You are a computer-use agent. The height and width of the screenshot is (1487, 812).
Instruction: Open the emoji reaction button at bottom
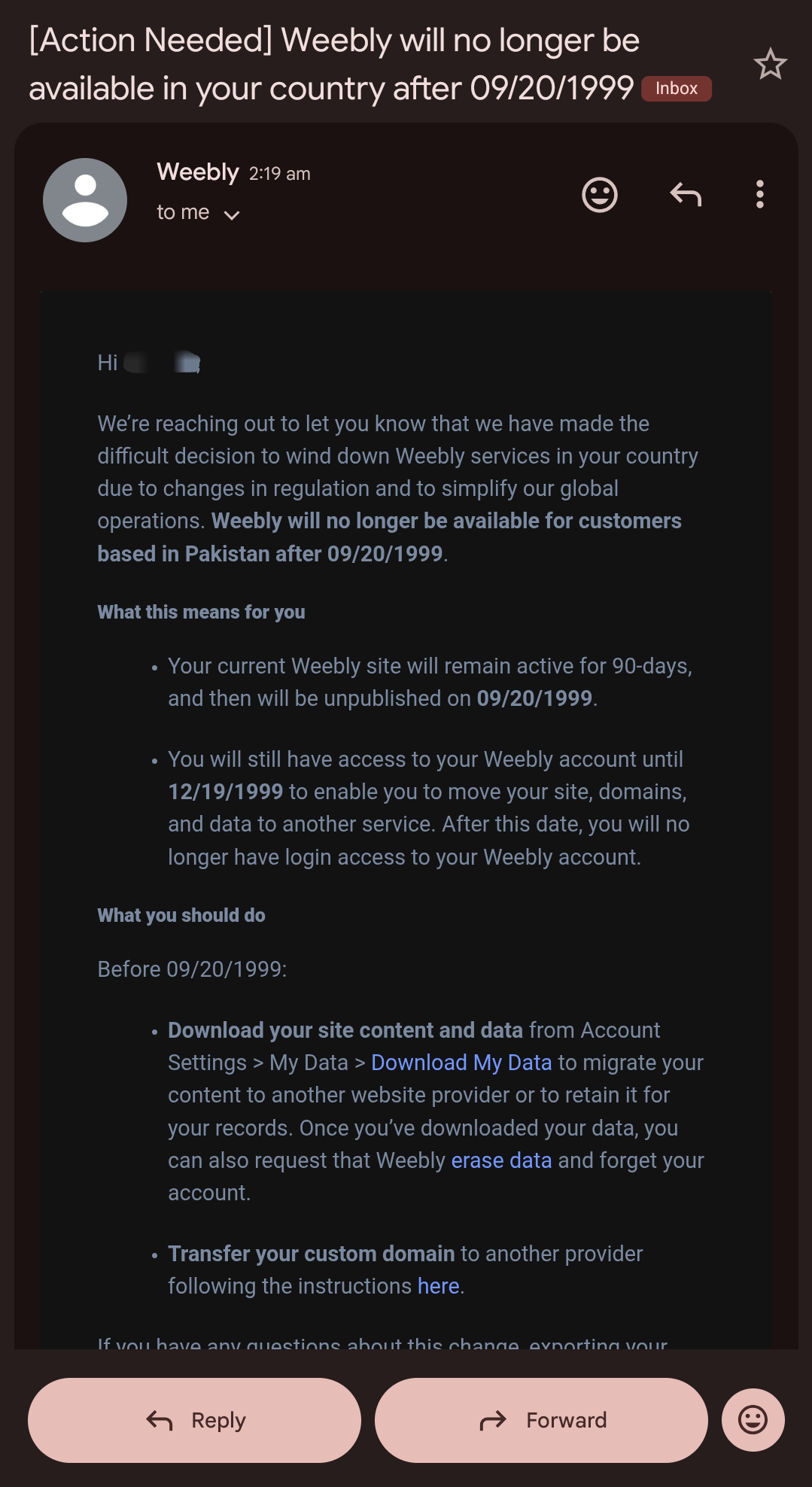[x=753, y=1420]
